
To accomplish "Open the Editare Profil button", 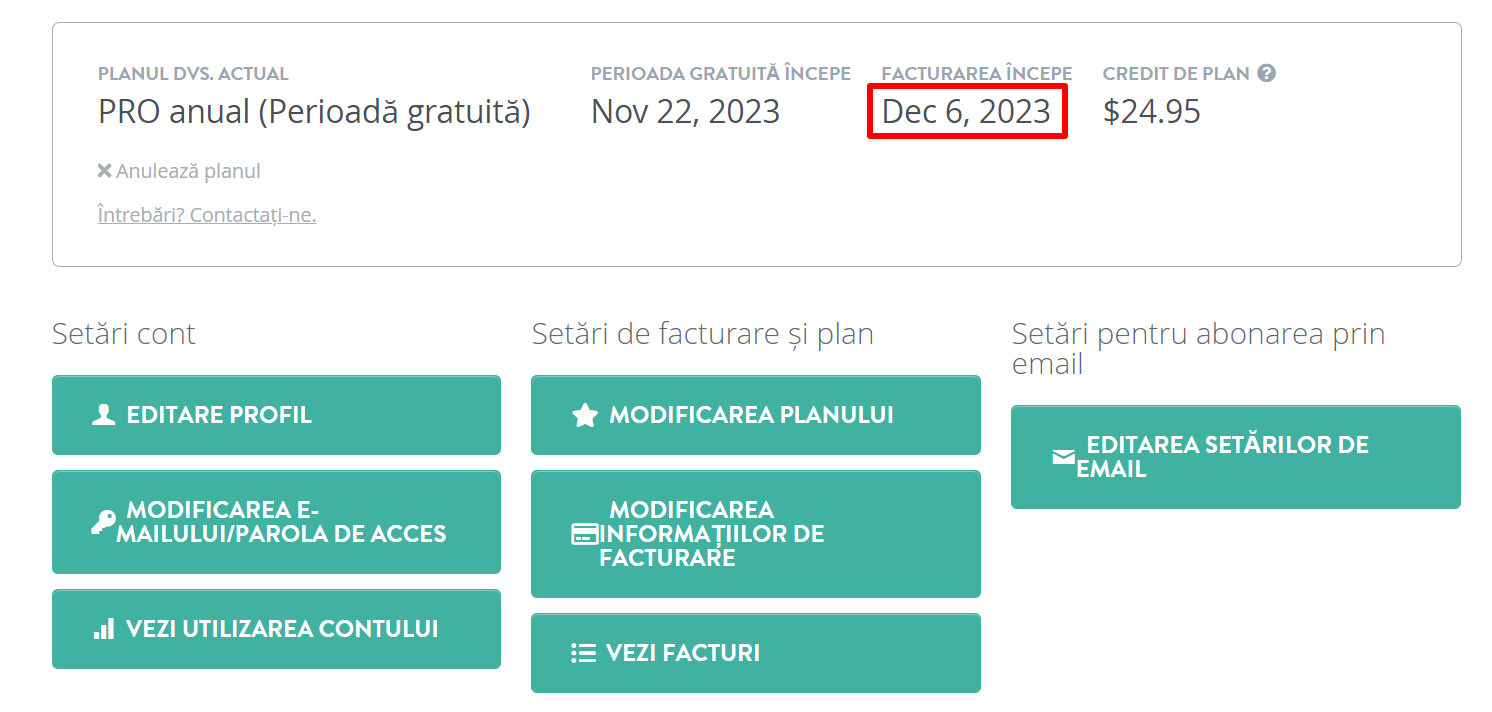I will click(x=276, y=415).
